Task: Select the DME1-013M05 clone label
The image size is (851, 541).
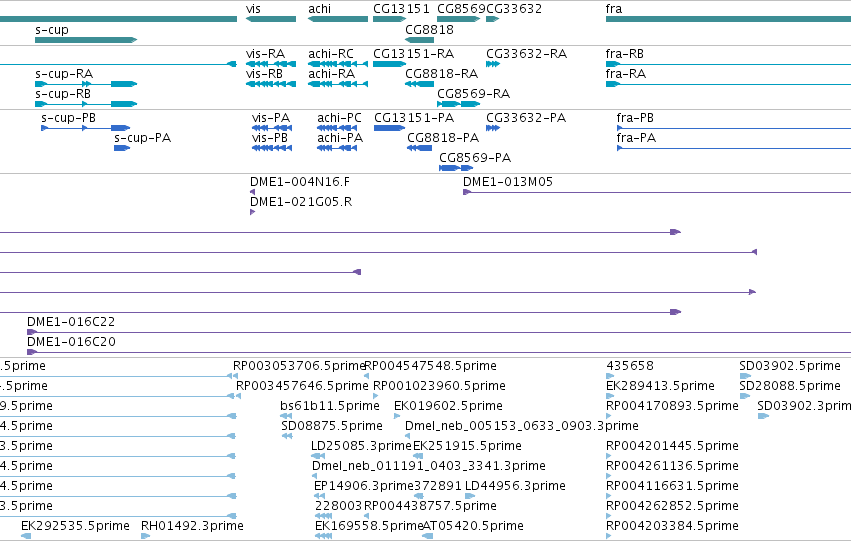Action: (x=508, y=182)
